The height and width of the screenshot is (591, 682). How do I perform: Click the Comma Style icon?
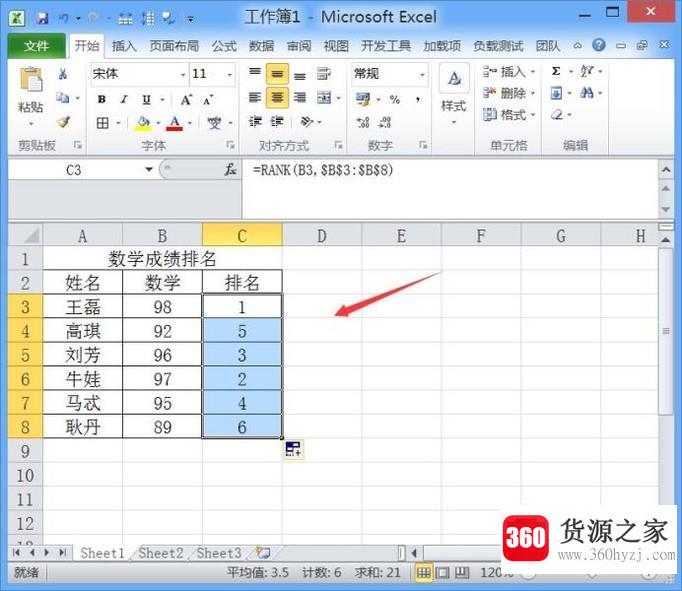(x=418, y=100)
